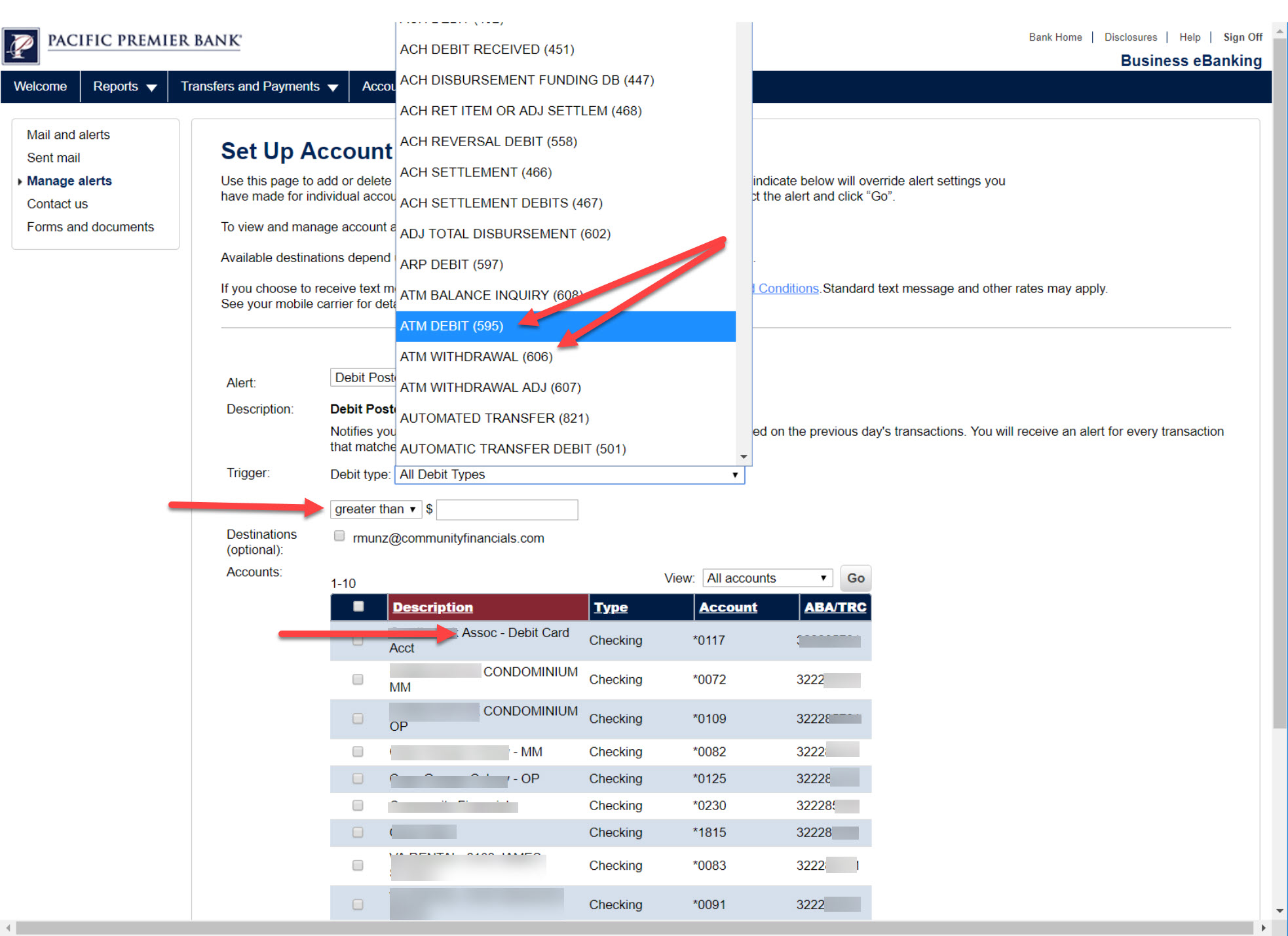Click the dollar amount input field
Screen dimensions: 1288x936
coord(506,509)
